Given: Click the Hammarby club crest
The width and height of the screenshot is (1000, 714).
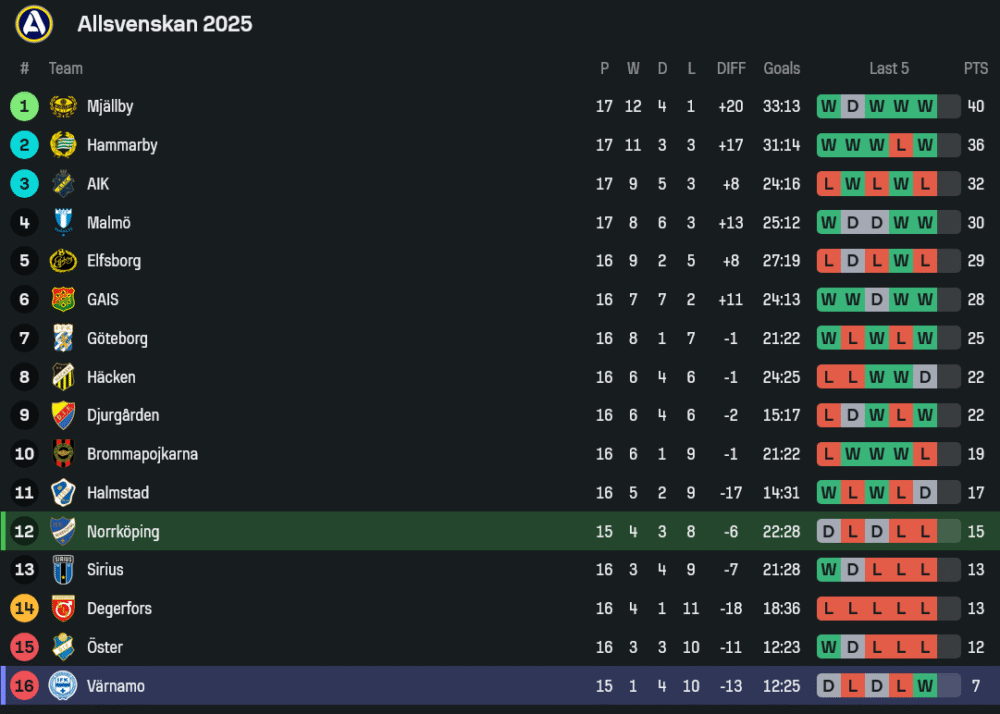Looking at the screenshot, I should pyautogui.click(x=63, y=145).
